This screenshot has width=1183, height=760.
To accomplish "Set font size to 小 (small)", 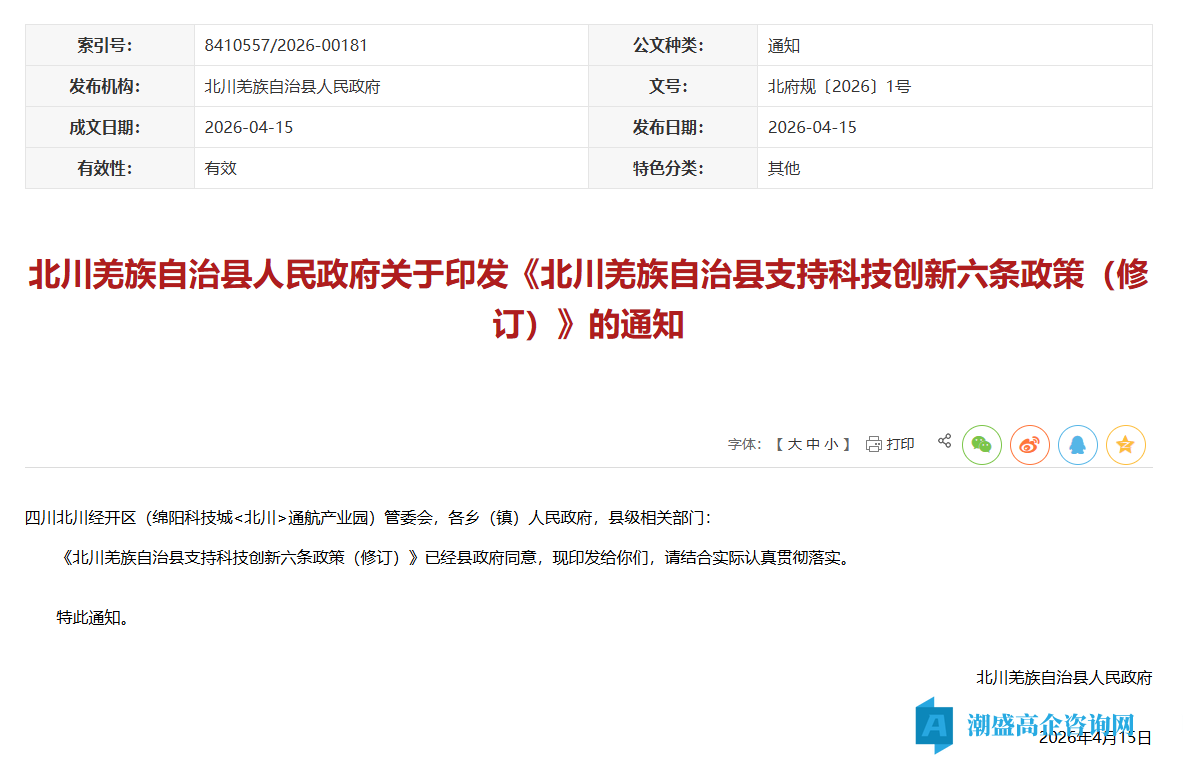I will coord(831,445).
